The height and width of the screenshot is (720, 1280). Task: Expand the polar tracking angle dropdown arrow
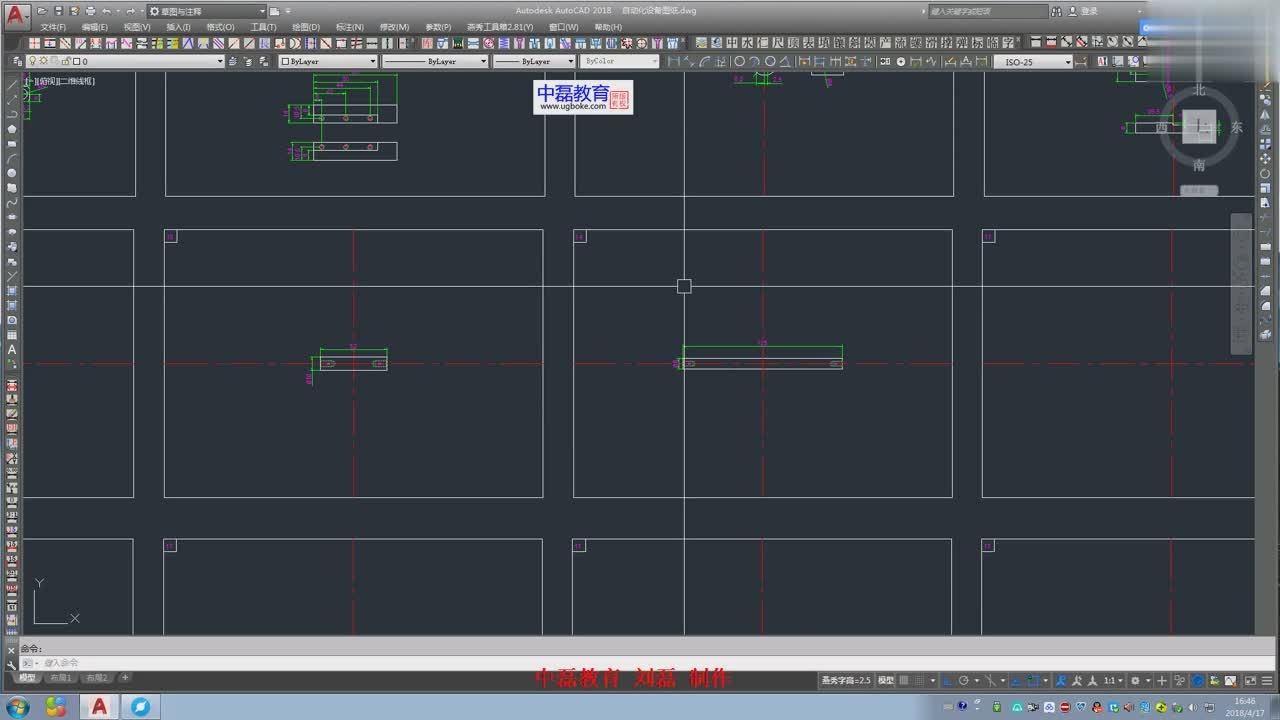point(976,680)
